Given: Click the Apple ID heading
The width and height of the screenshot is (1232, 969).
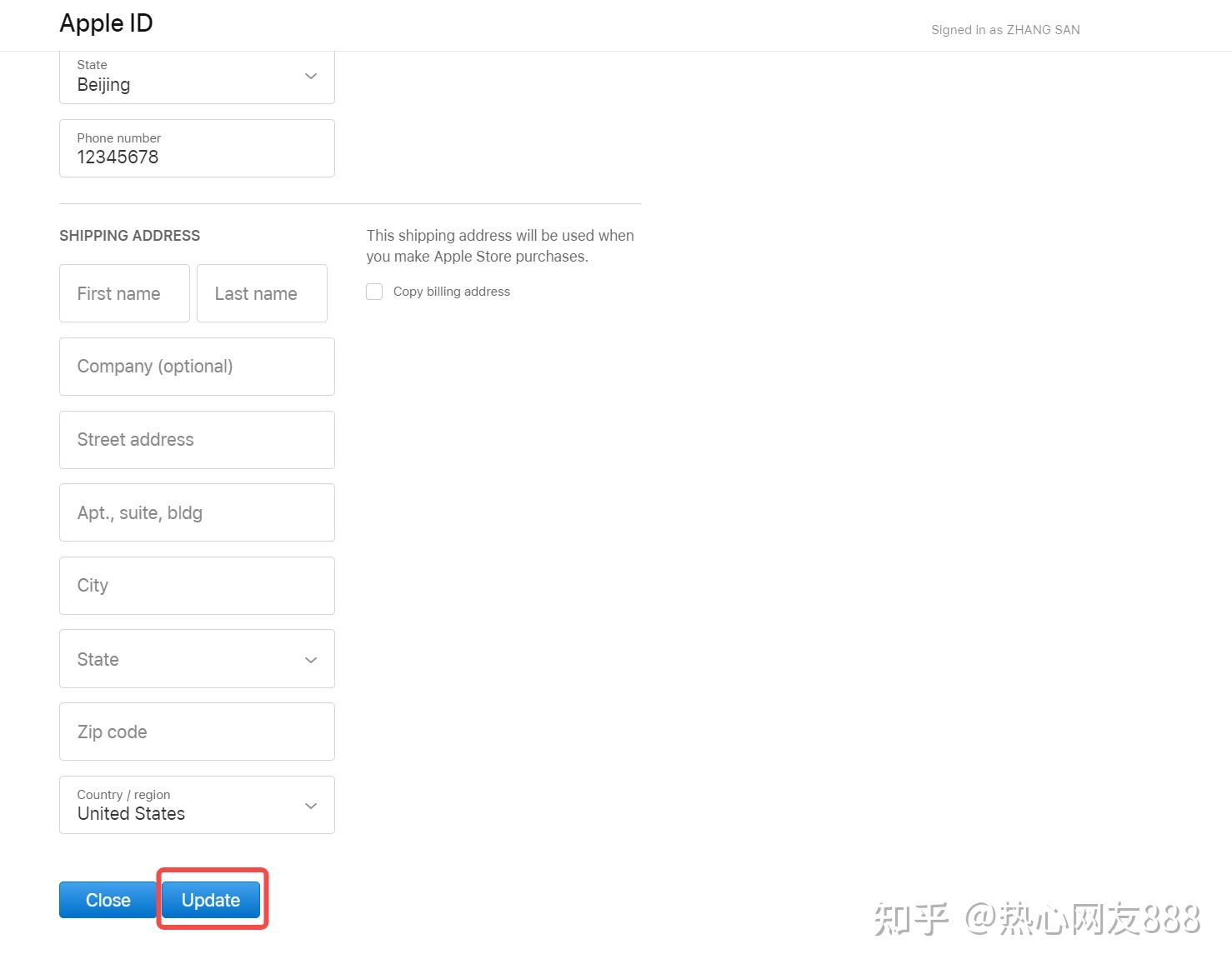Looking at the screenshot, I should point(106,23).
